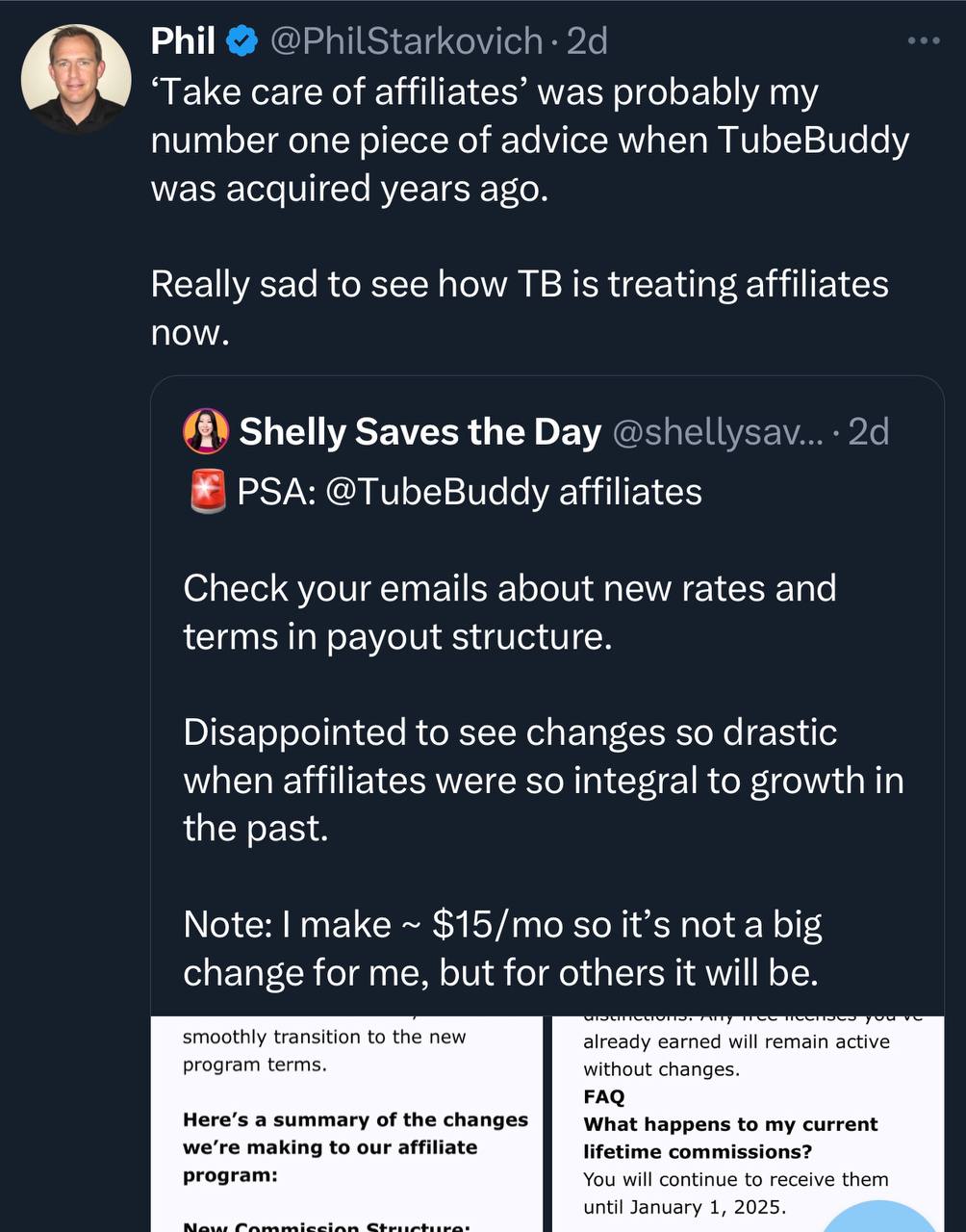Open the three-dot more options menu
966x1232 pixels.
pos(924,40)
